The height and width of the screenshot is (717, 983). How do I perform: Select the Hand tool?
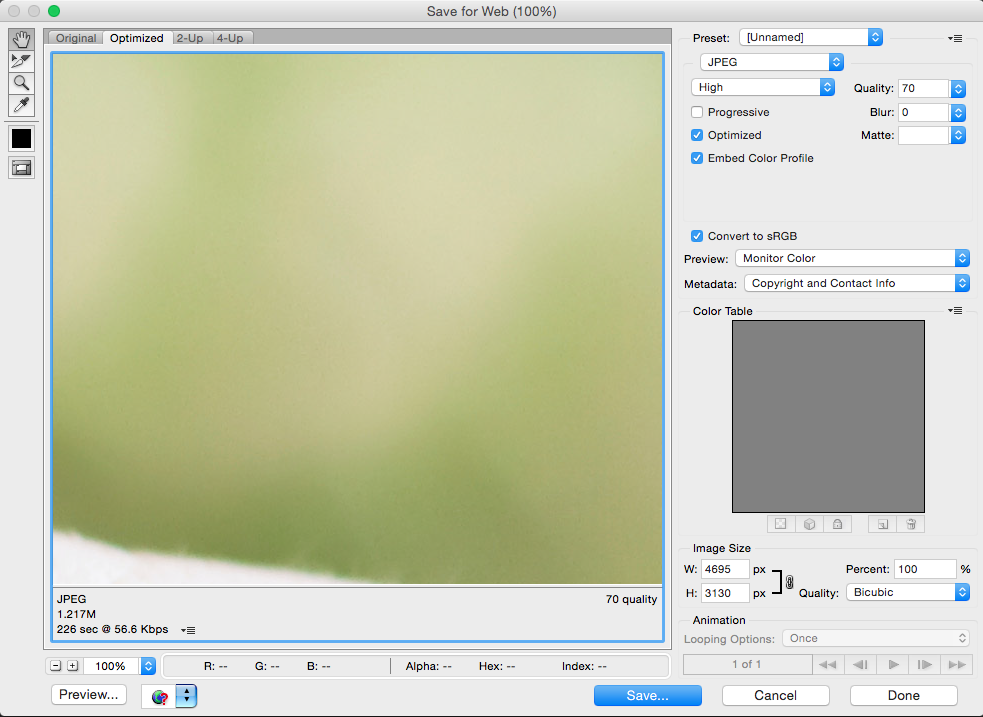click(x=21, y=39)
